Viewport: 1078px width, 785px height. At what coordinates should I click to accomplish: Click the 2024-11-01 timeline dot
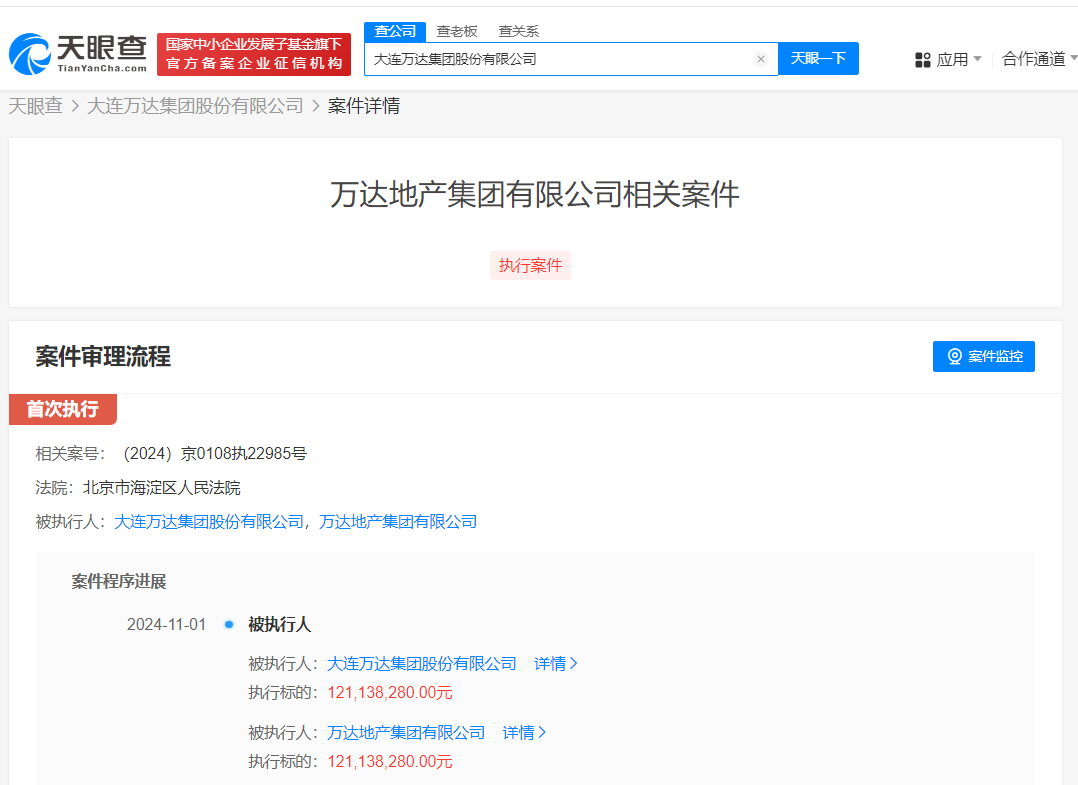(x=229, y=624)
